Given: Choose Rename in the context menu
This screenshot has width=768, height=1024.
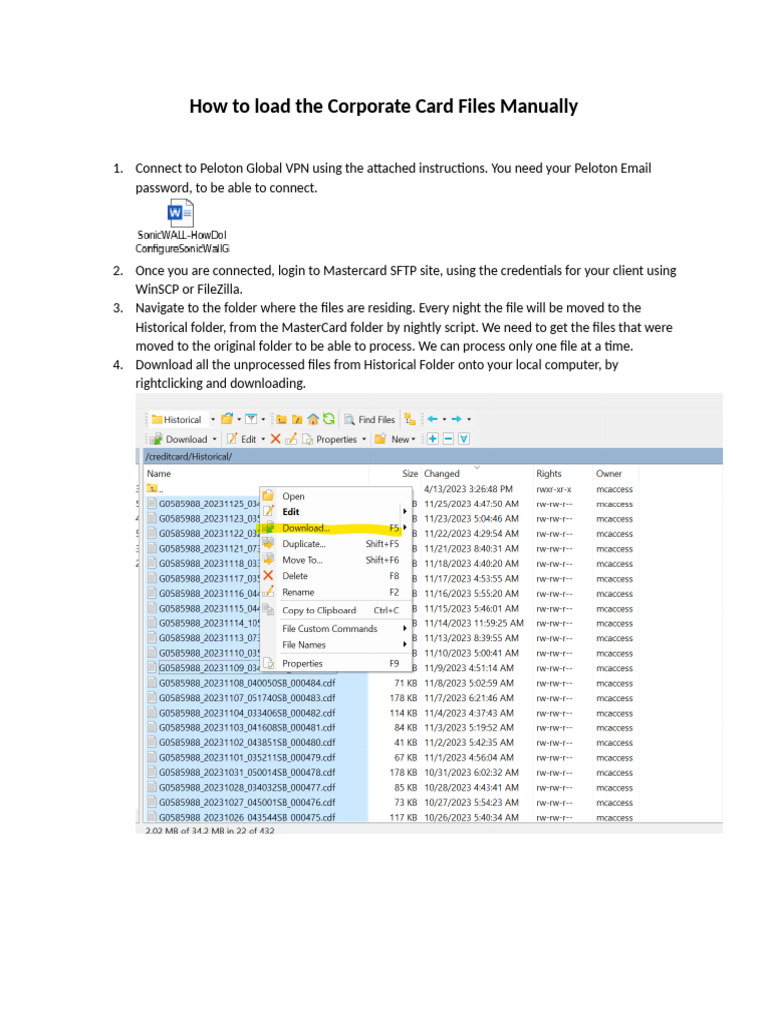Looking at the screenshot, I should tap(336, 592).
